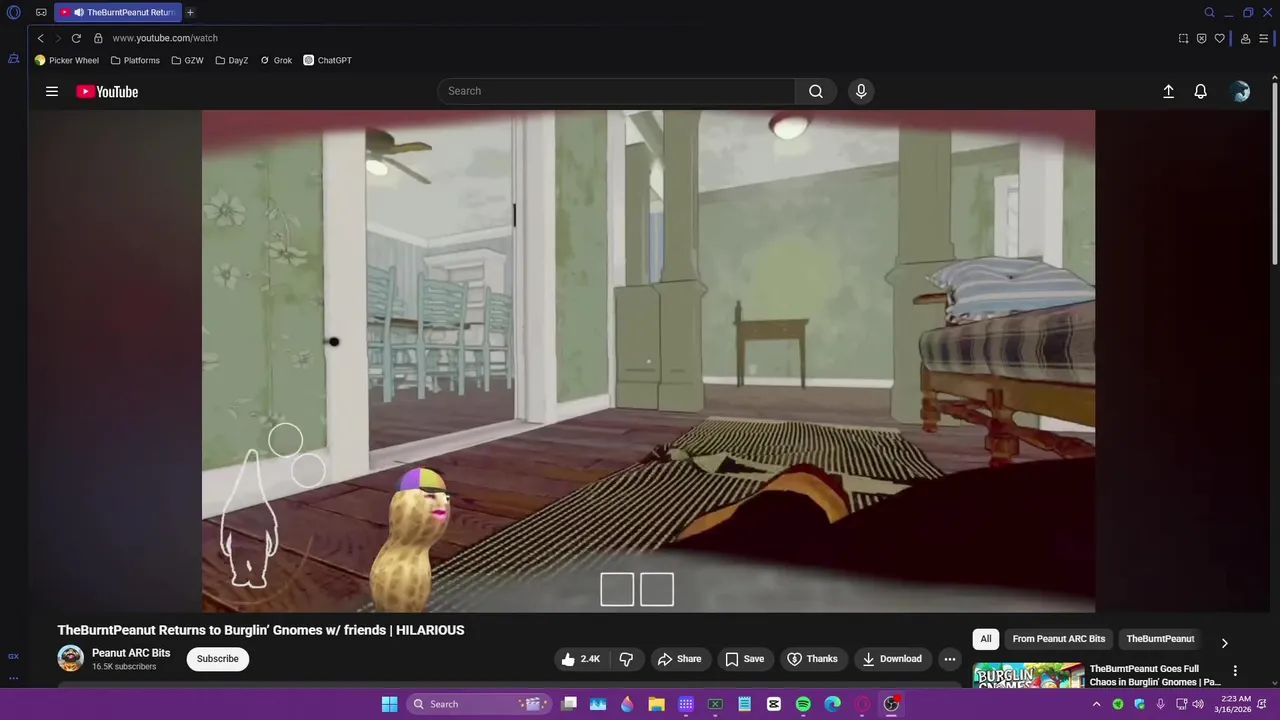This screenshot has height=720, width=1280.
Task: Open OBS Studio from the taskbar
Action: click(891, 704)
